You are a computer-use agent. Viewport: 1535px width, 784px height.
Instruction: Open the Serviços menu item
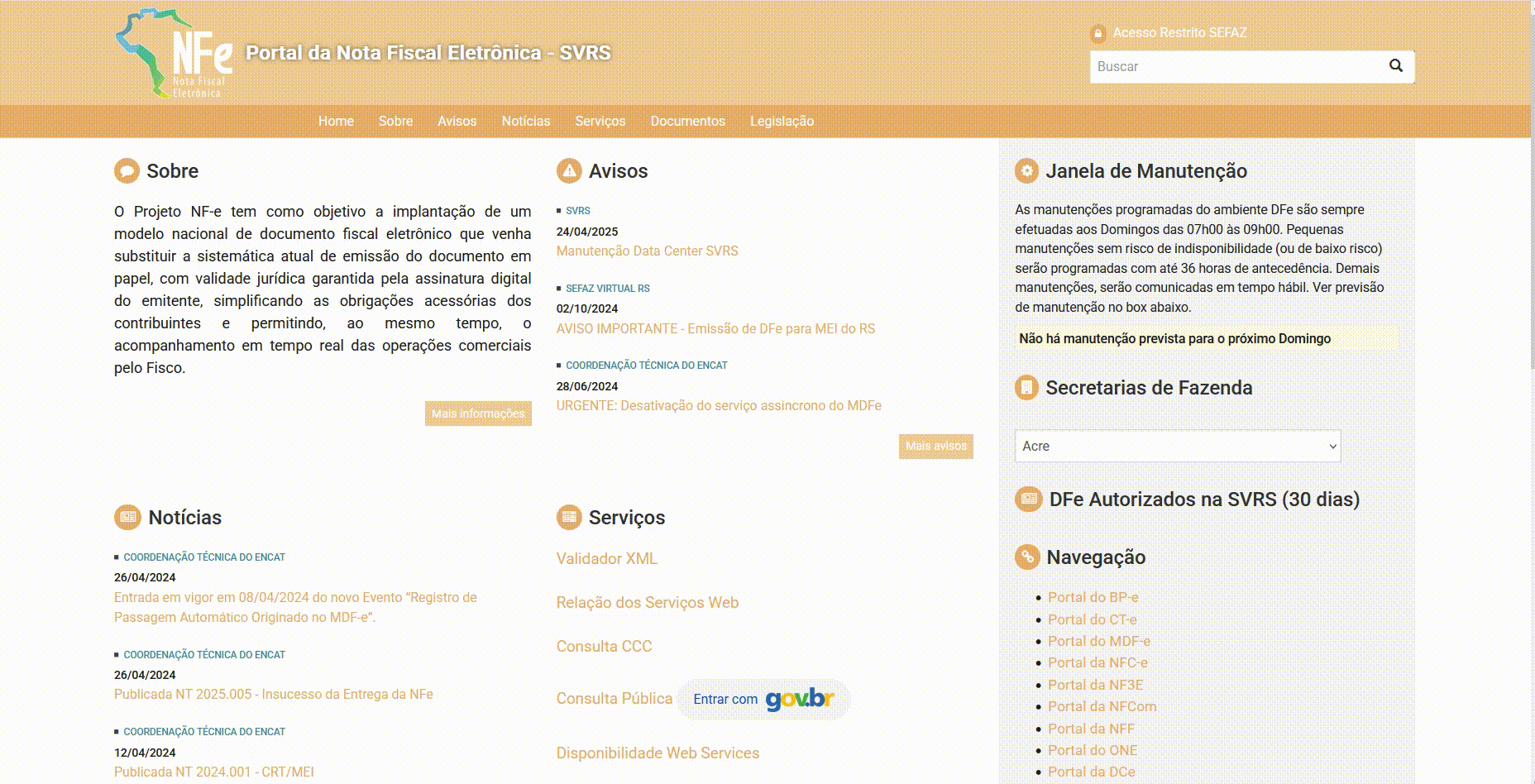(600, 122)
